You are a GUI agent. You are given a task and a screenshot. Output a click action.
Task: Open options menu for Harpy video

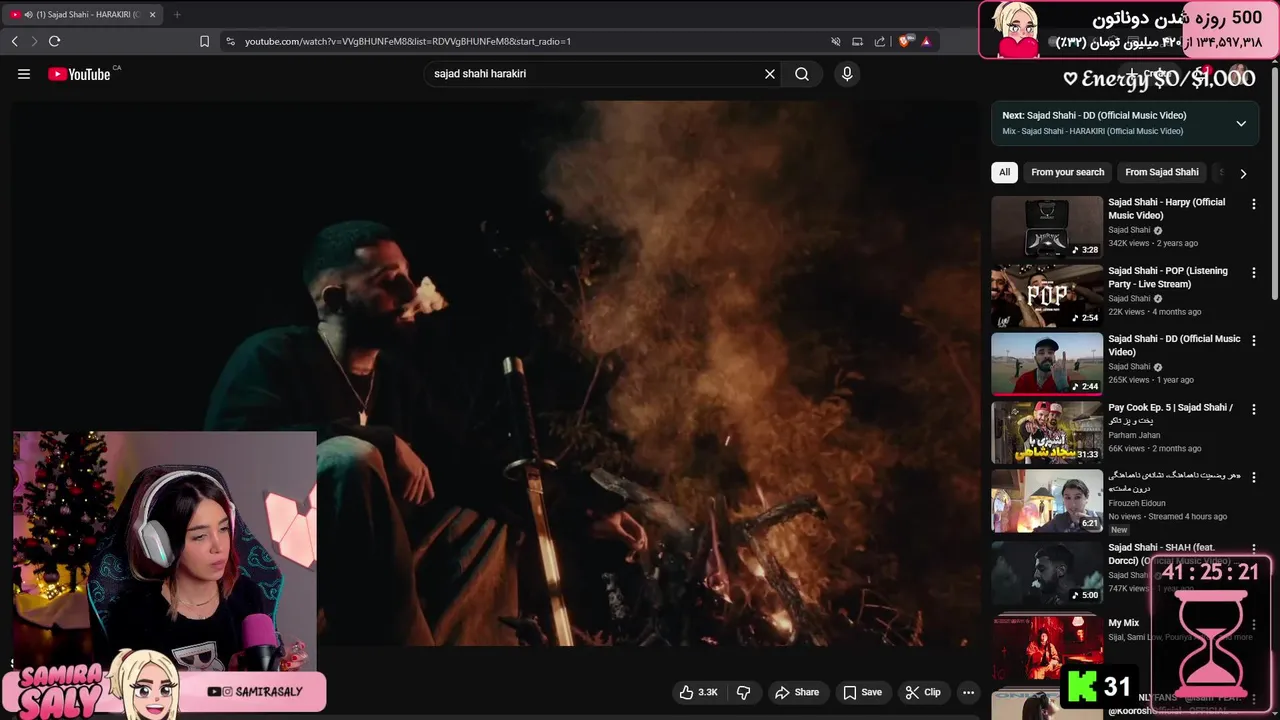tap(1253, 204)
